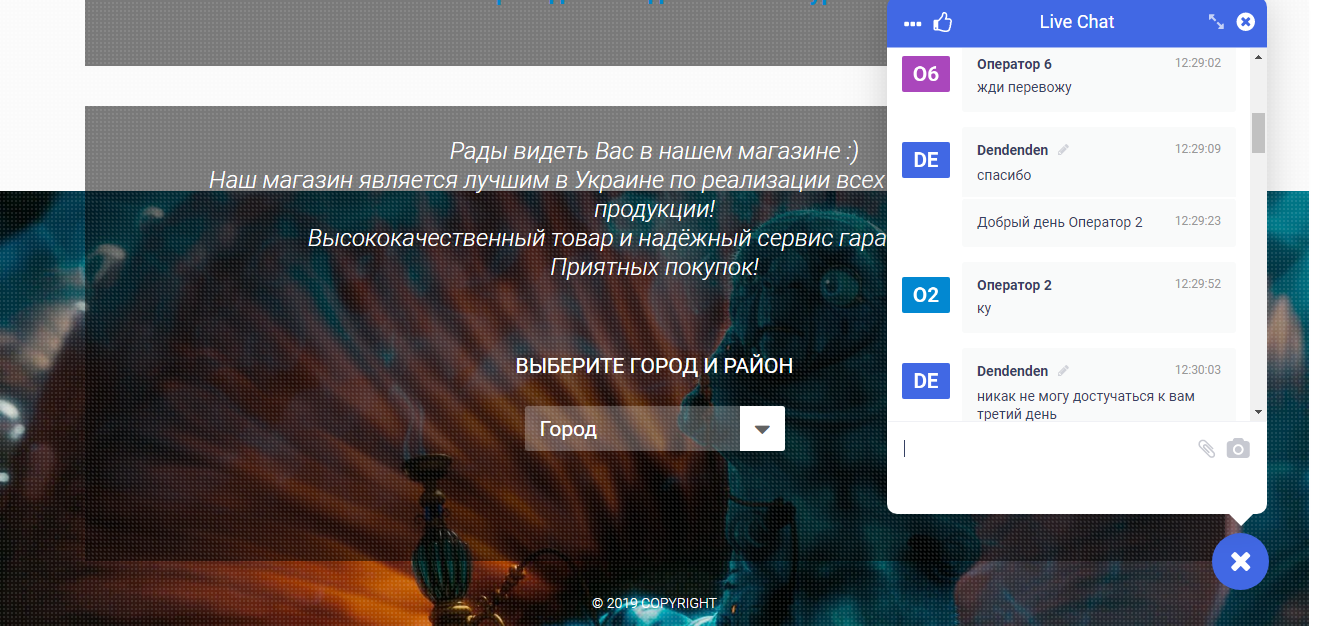Click the 'Оператор 6' sender name
Screen dimensions: 1326x626
[1014, 64]
